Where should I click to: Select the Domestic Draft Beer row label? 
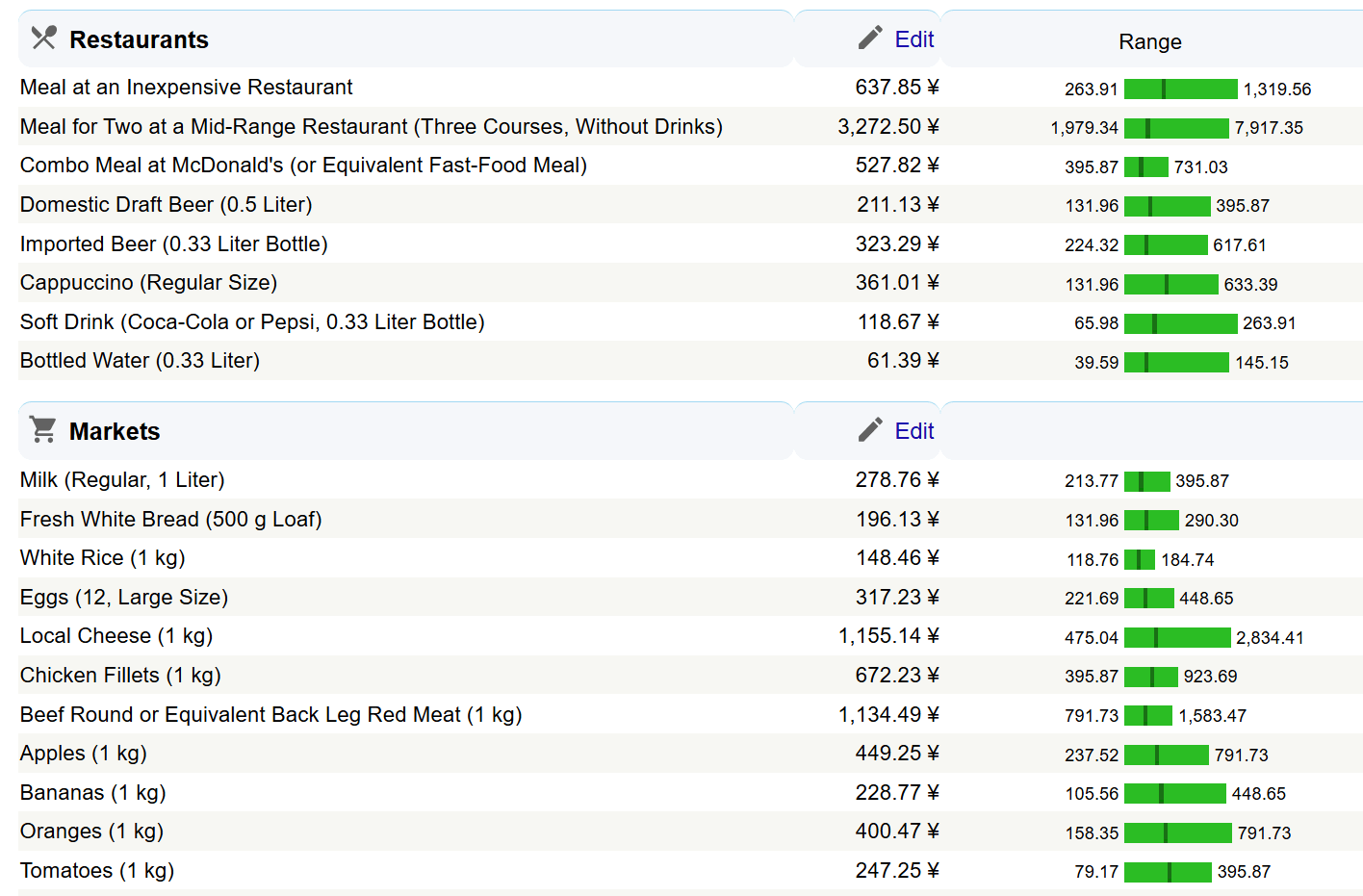coord(166,205)
